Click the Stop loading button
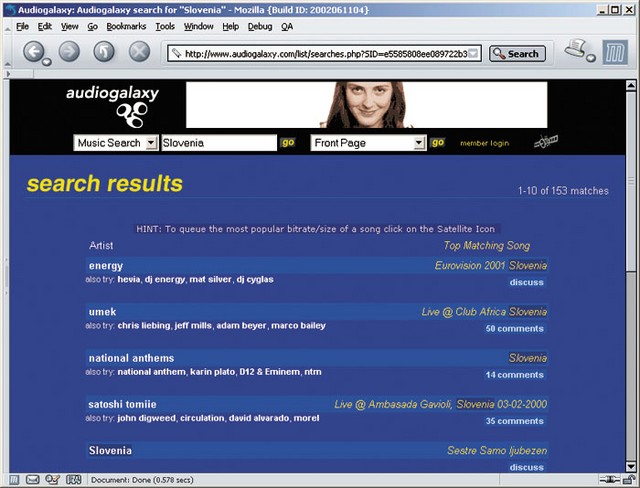This screenshot has width=640, height=488. (139, 52)
